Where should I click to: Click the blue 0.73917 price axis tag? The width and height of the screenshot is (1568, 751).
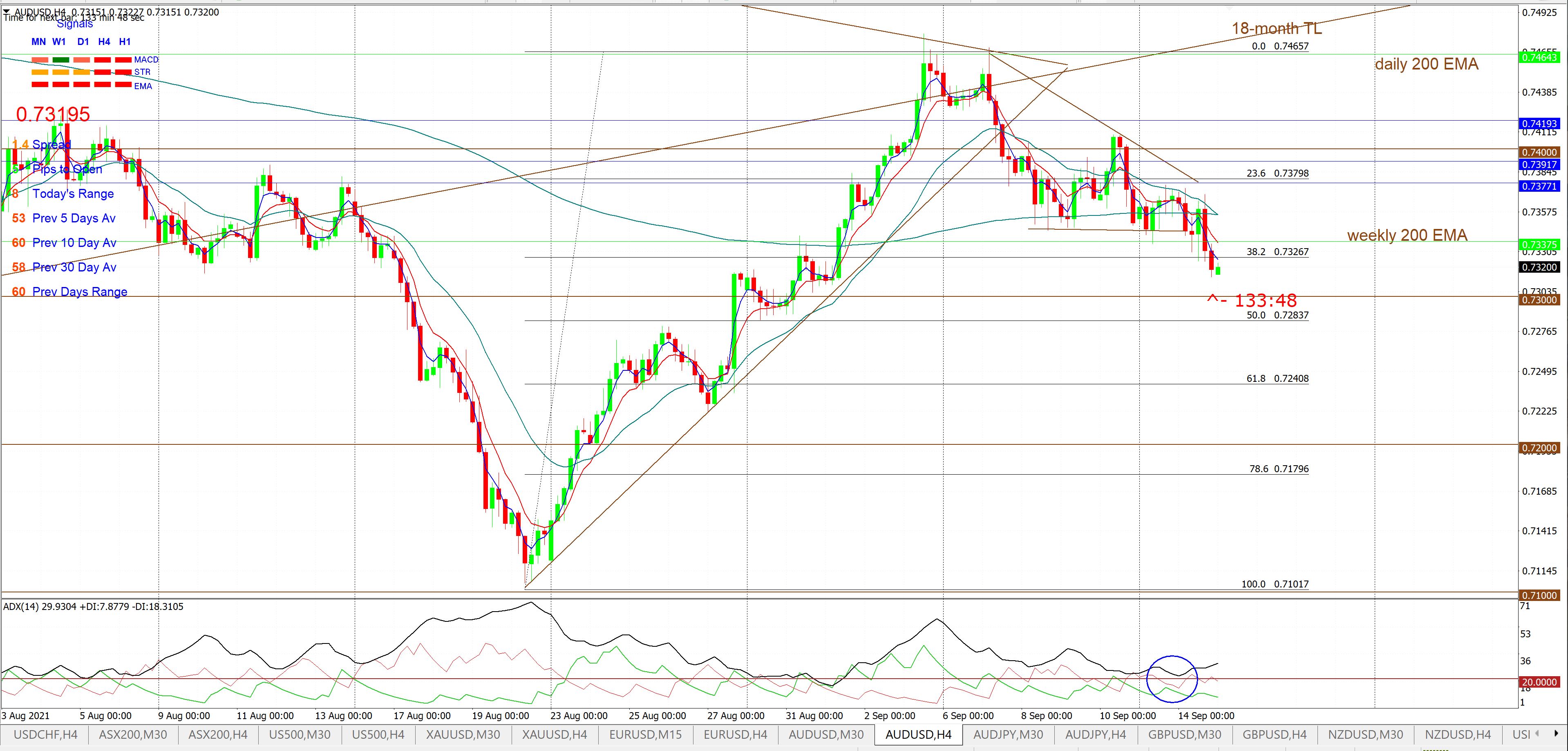1539,164
